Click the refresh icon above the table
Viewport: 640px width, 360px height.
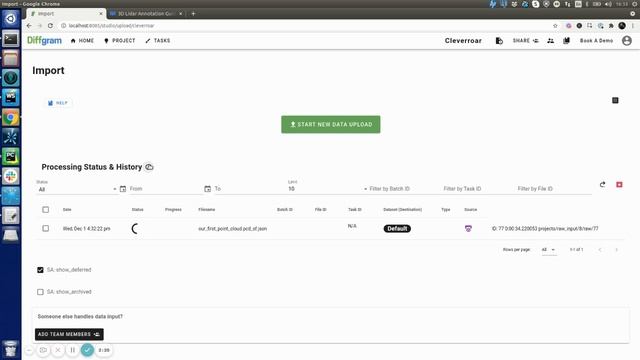602,184
